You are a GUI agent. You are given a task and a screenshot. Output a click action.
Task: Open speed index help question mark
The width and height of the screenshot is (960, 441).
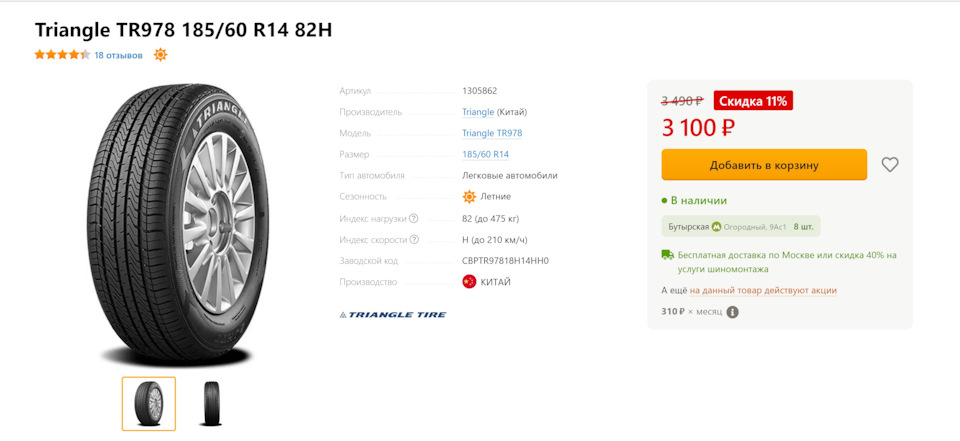point(414,239)
